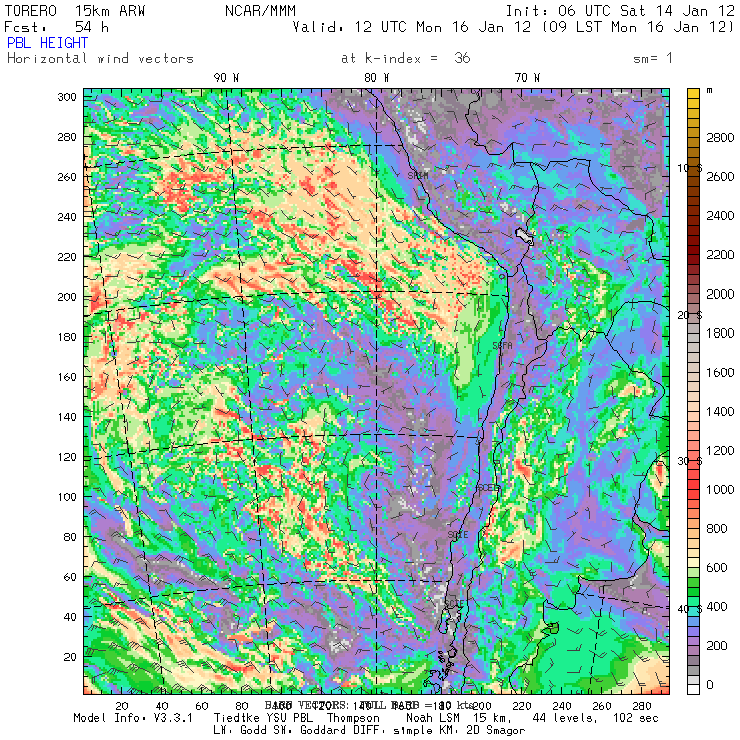Image resolution: width=740 pixels, height=740 pixels.
Task: Click the x-axis tick label 260
Action: click(x=602, y=706)
